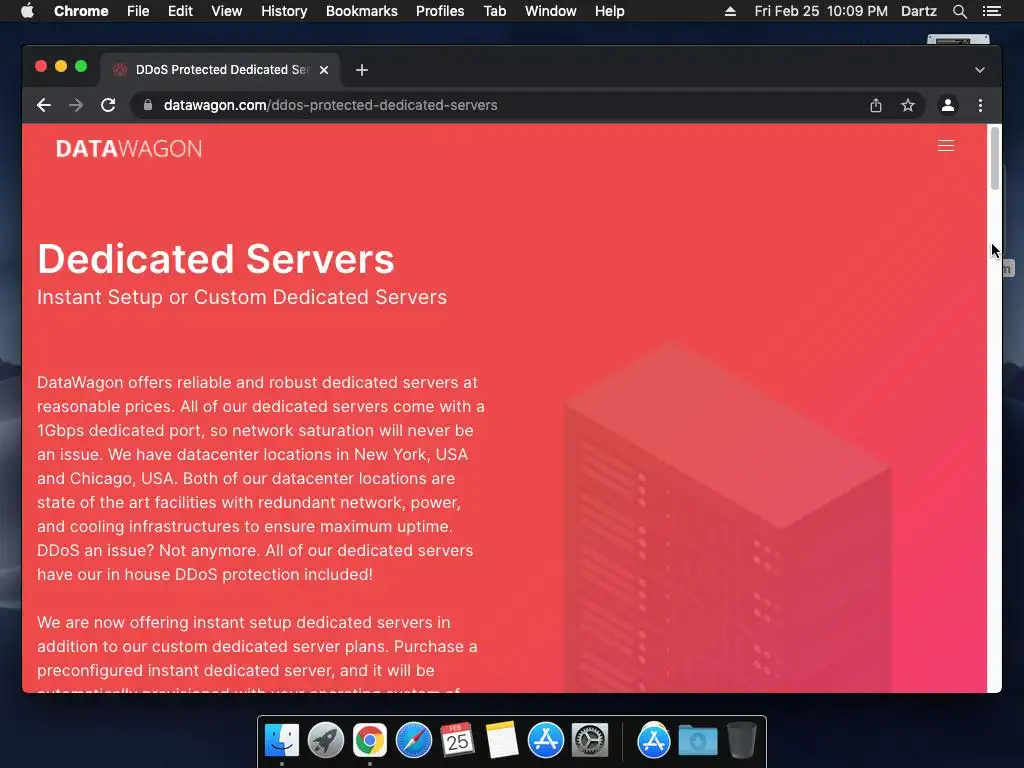Click the Dedicated Servers heading
Viewport: 1024px width, 768px height.
tap(216, 259)
